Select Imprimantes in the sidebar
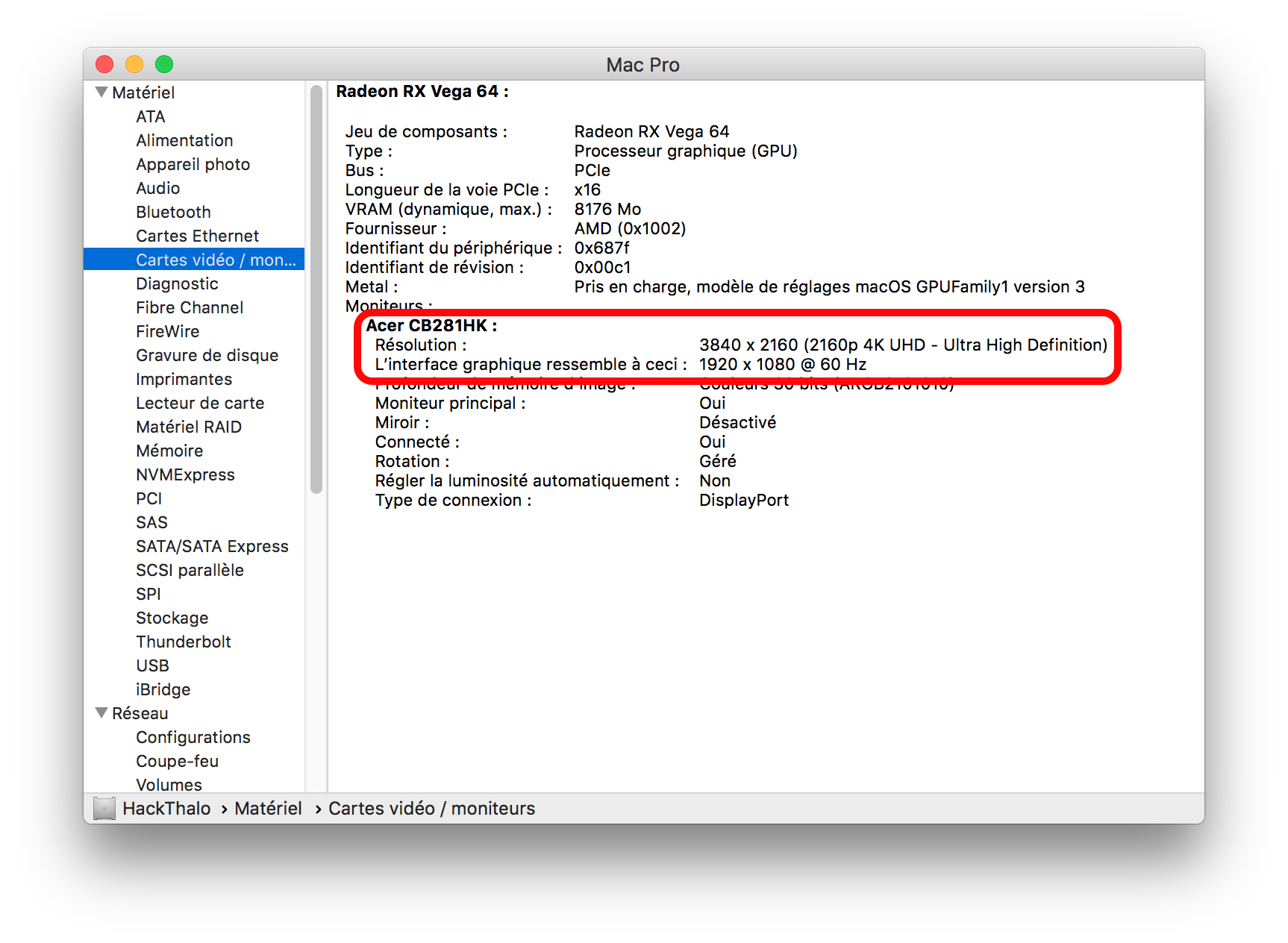Viewport: 1288px width, 943px height. point(184,379)
